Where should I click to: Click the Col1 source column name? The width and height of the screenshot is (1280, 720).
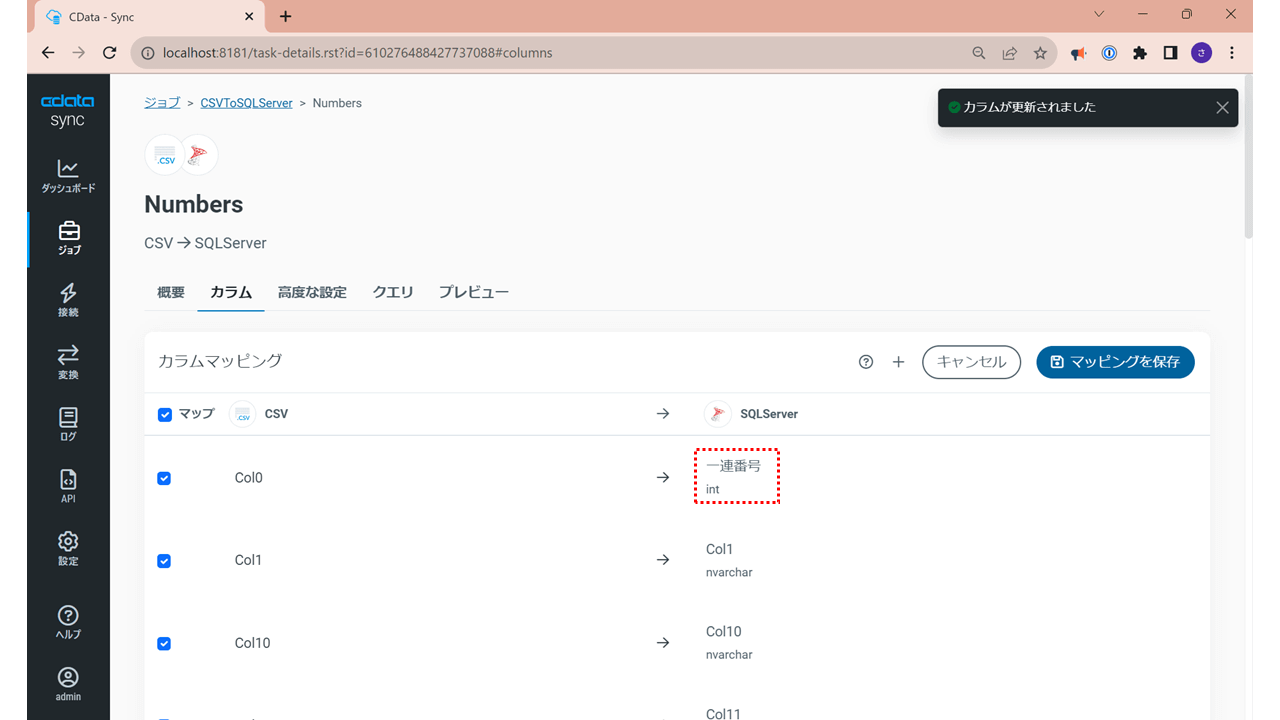click(248, 560)
